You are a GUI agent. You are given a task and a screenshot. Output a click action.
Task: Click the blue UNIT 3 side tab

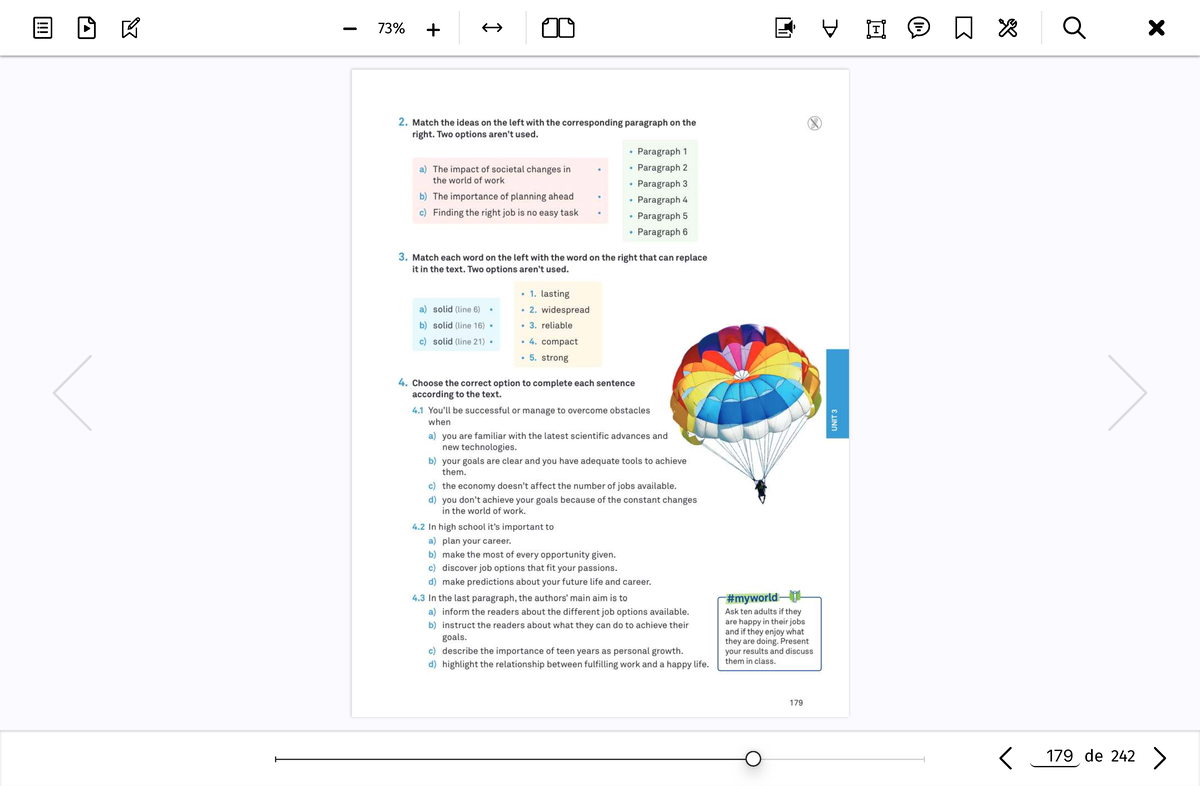[837, 392]
